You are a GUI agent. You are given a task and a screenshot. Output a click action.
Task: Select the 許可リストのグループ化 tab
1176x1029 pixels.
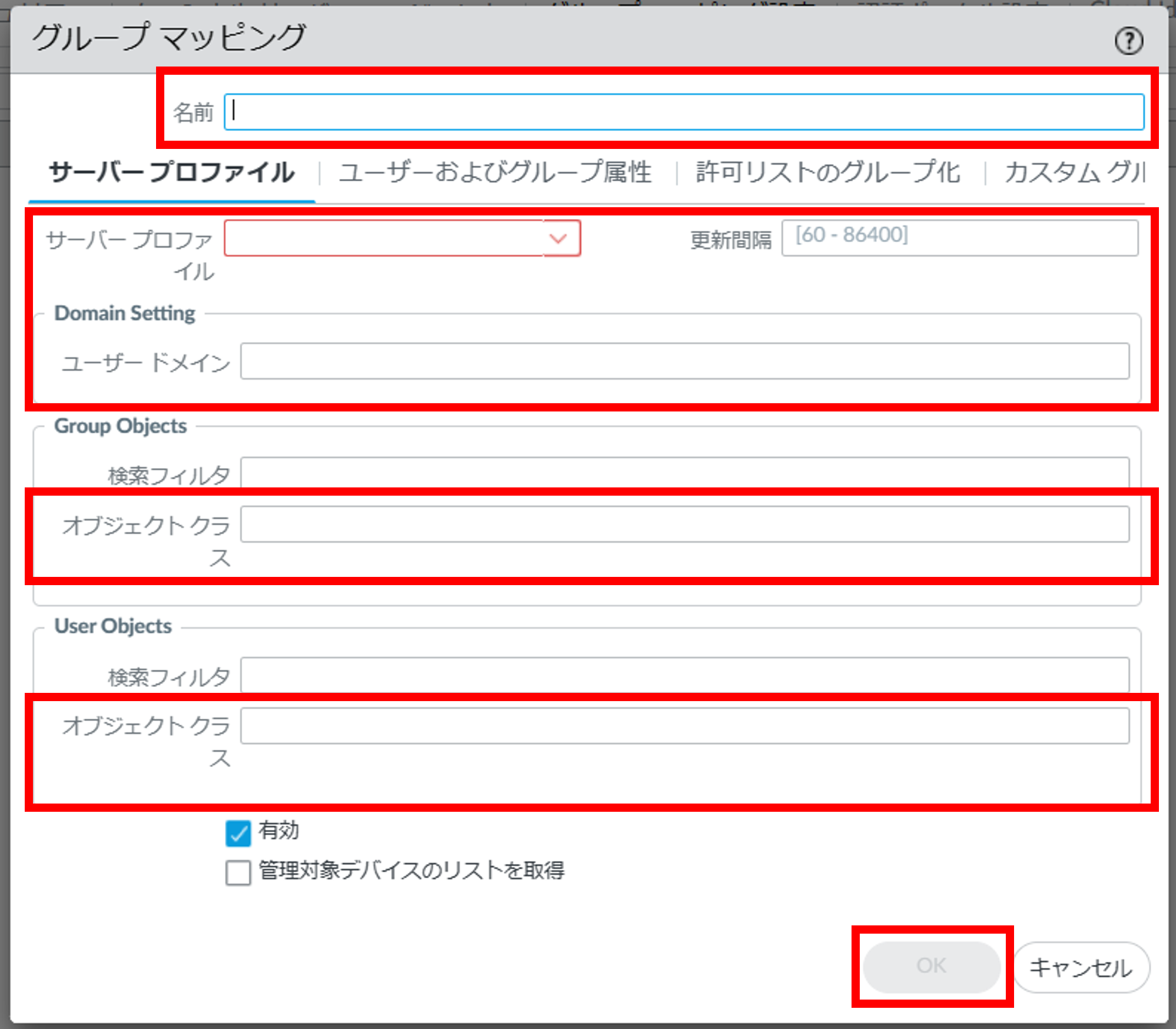827,172
